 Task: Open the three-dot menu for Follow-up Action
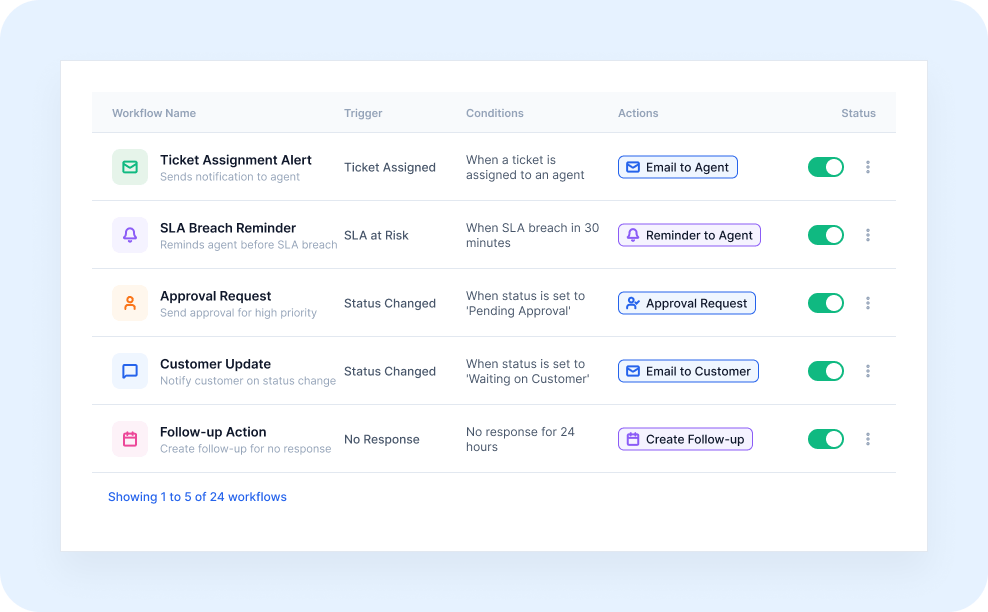pos(868,439)
